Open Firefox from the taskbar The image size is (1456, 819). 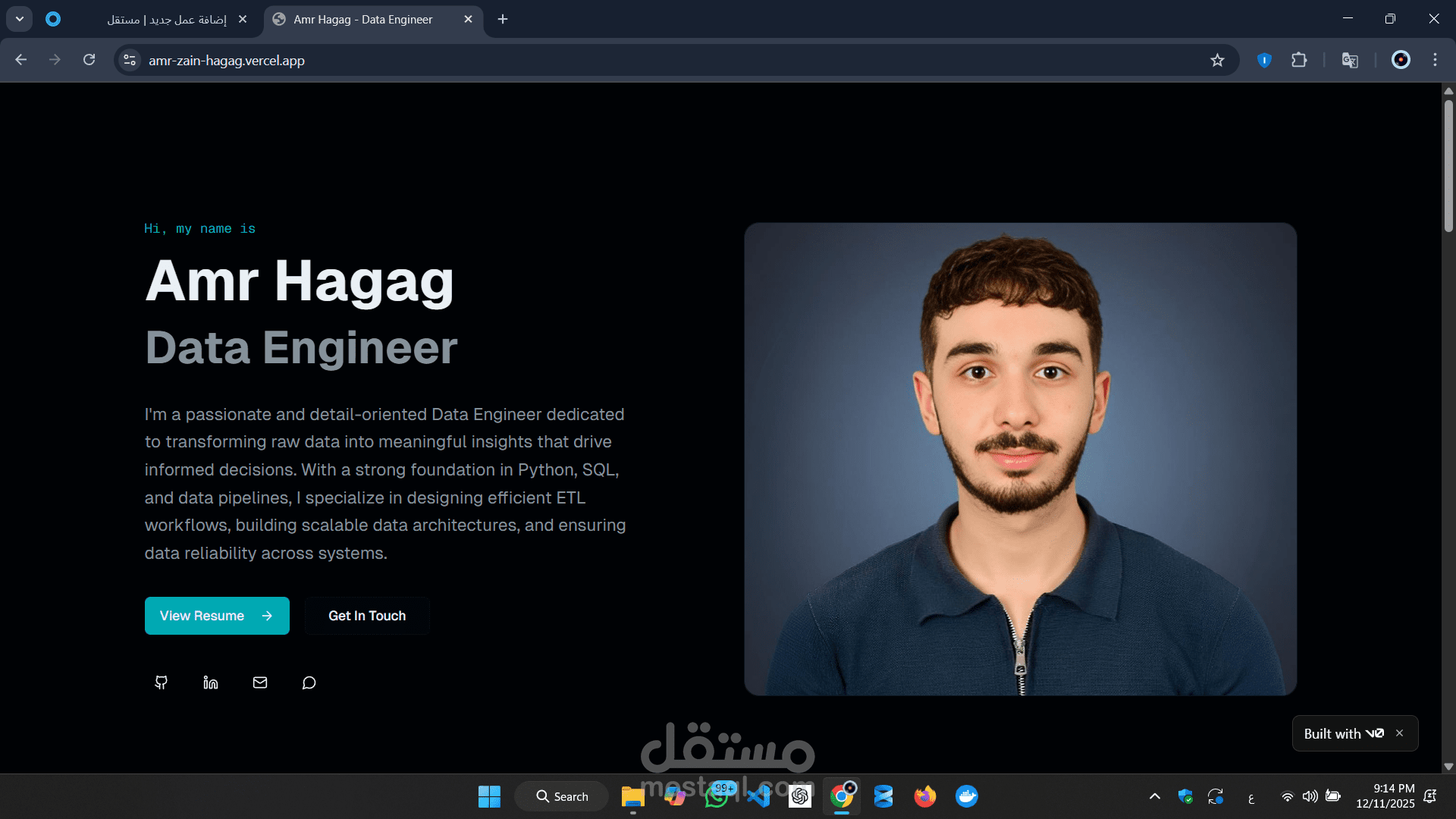925,796
